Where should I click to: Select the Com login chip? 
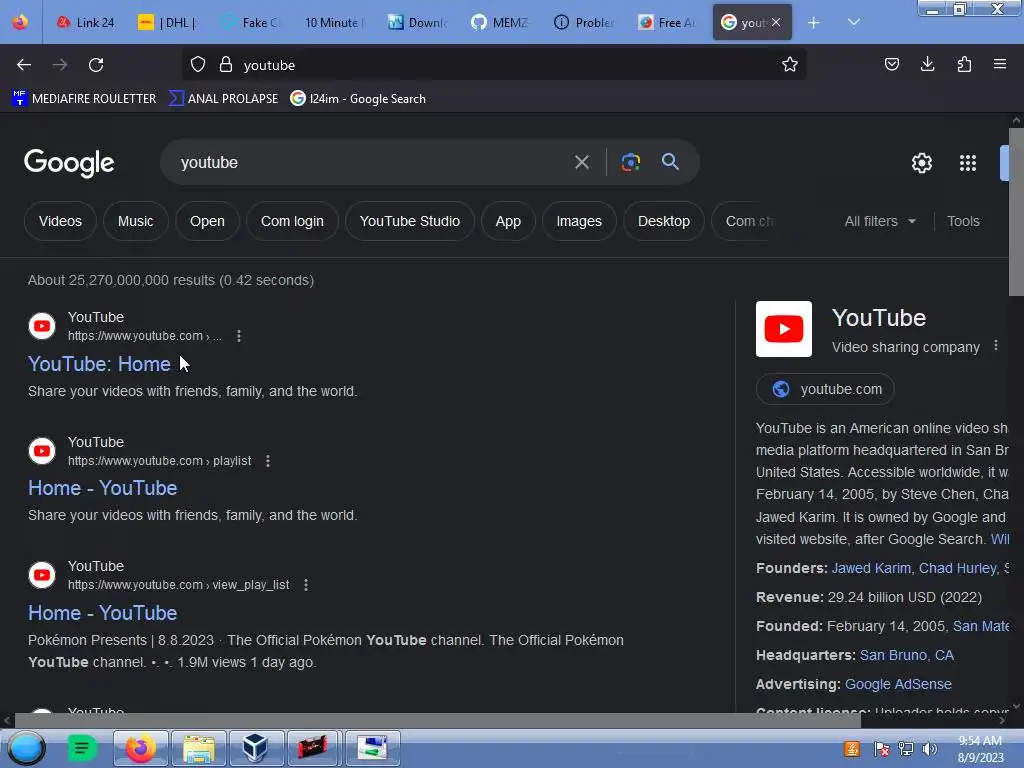[x=292, y=221]
